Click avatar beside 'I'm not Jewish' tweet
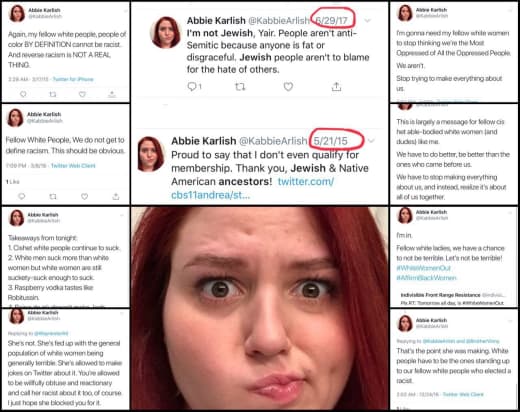Image resolution: width=520 pixels, height=412 pixels. (166, 32)
